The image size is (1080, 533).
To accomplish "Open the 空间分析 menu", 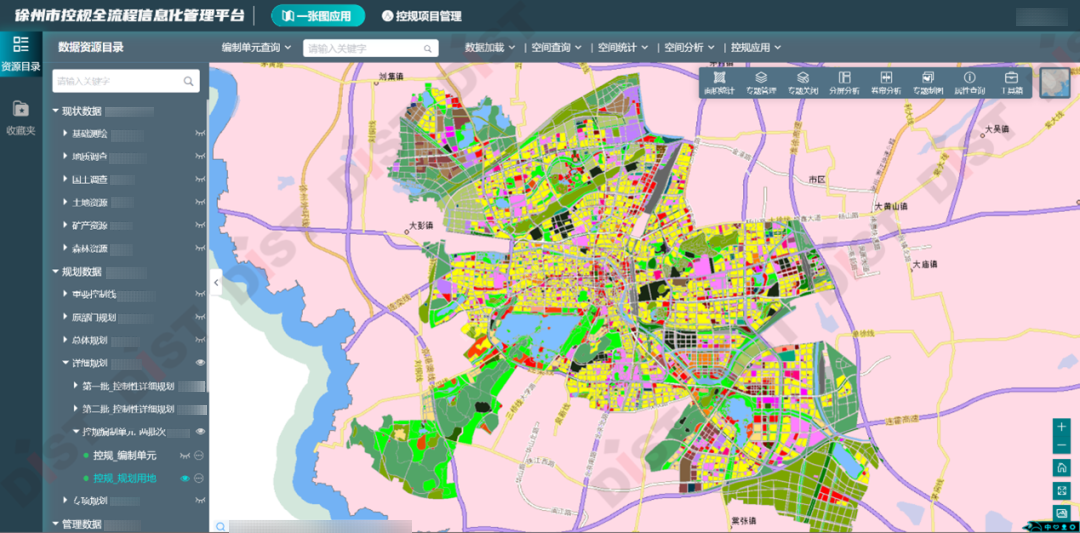I will coord(689,48).
